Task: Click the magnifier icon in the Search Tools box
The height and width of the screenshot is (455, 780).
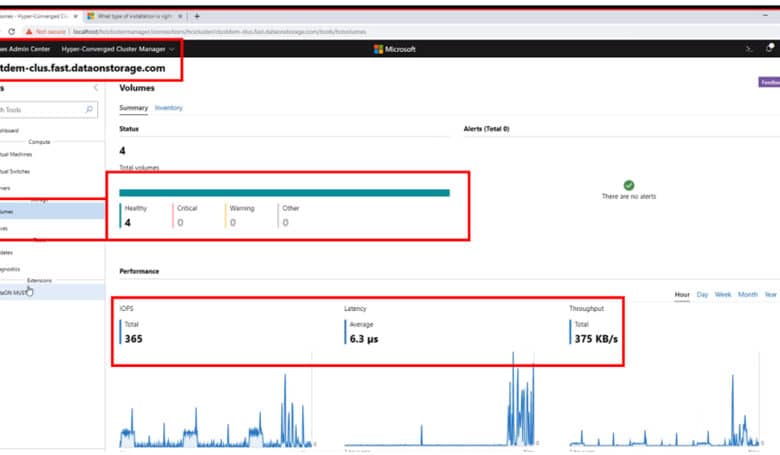Action: 90,109
